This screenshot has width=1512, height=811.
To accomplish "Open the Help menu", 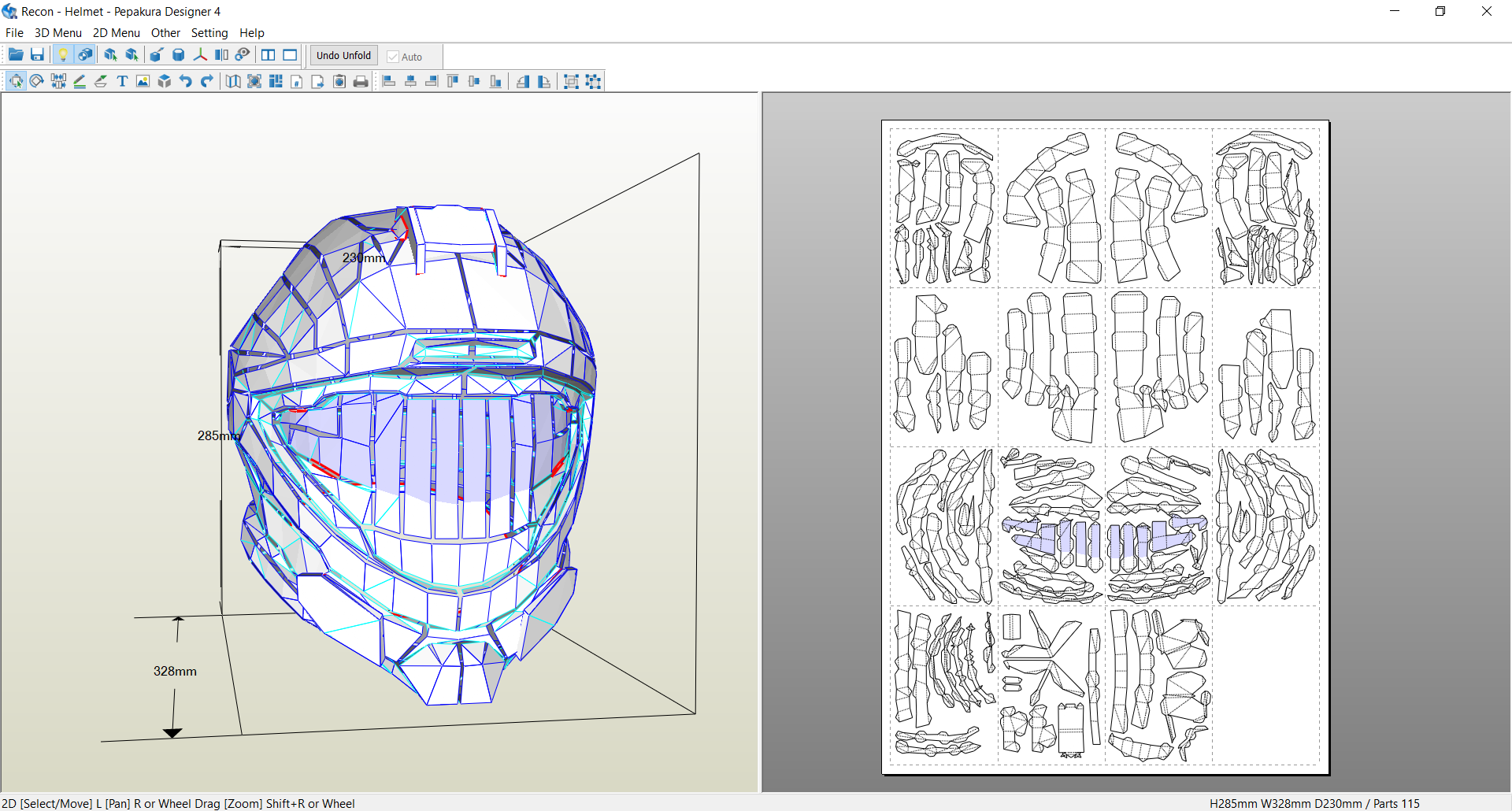I will [x=252, y=33].
